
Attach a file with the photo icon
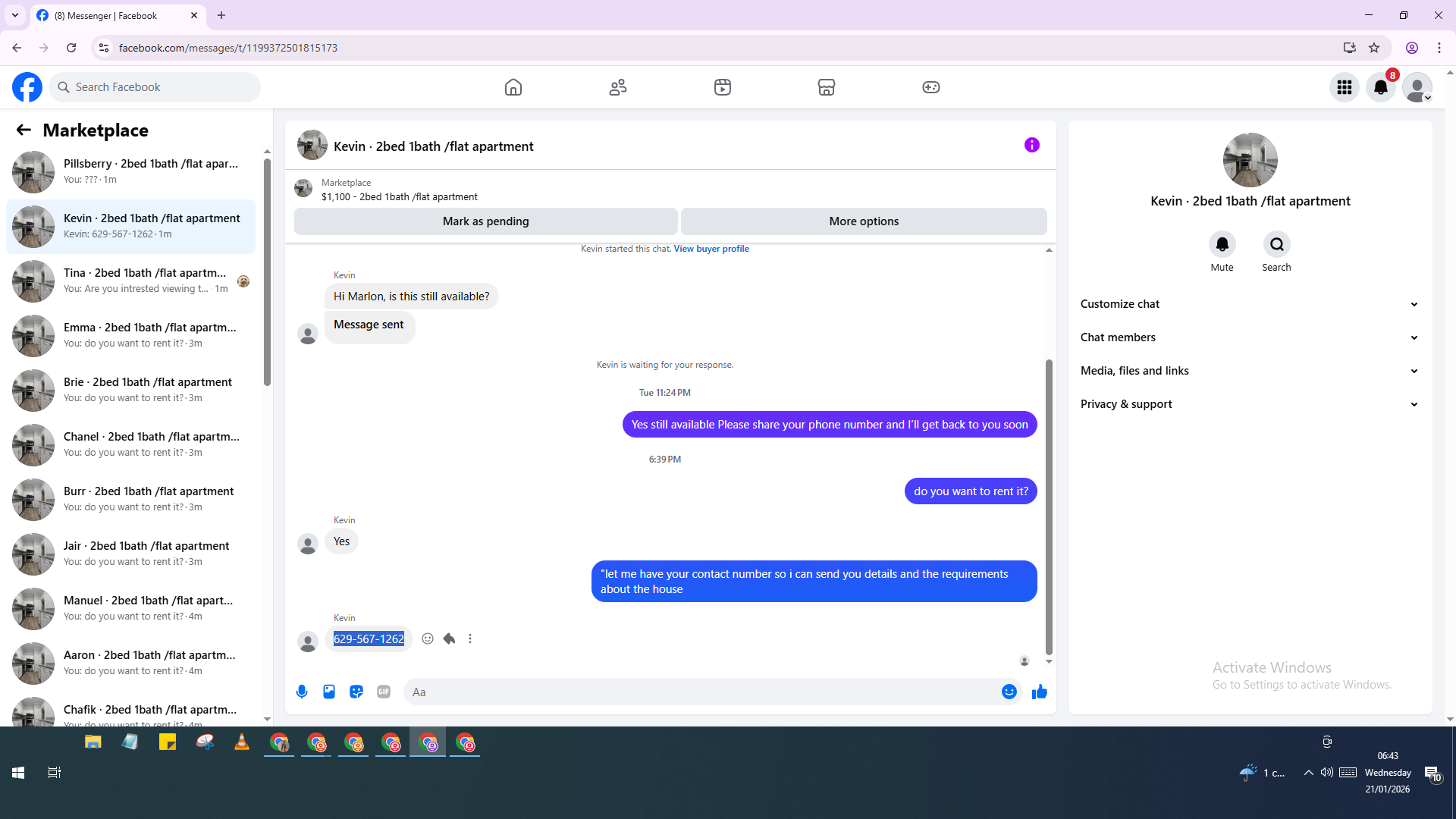(329, 692)
